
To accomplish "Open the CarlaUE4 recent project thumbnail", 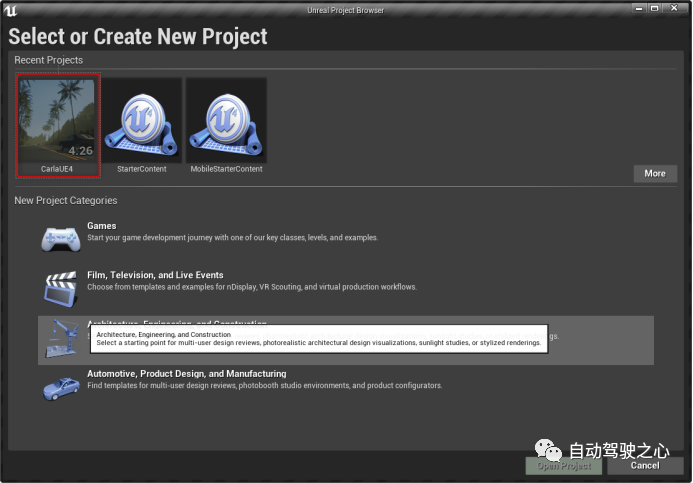I will (57, 121).
